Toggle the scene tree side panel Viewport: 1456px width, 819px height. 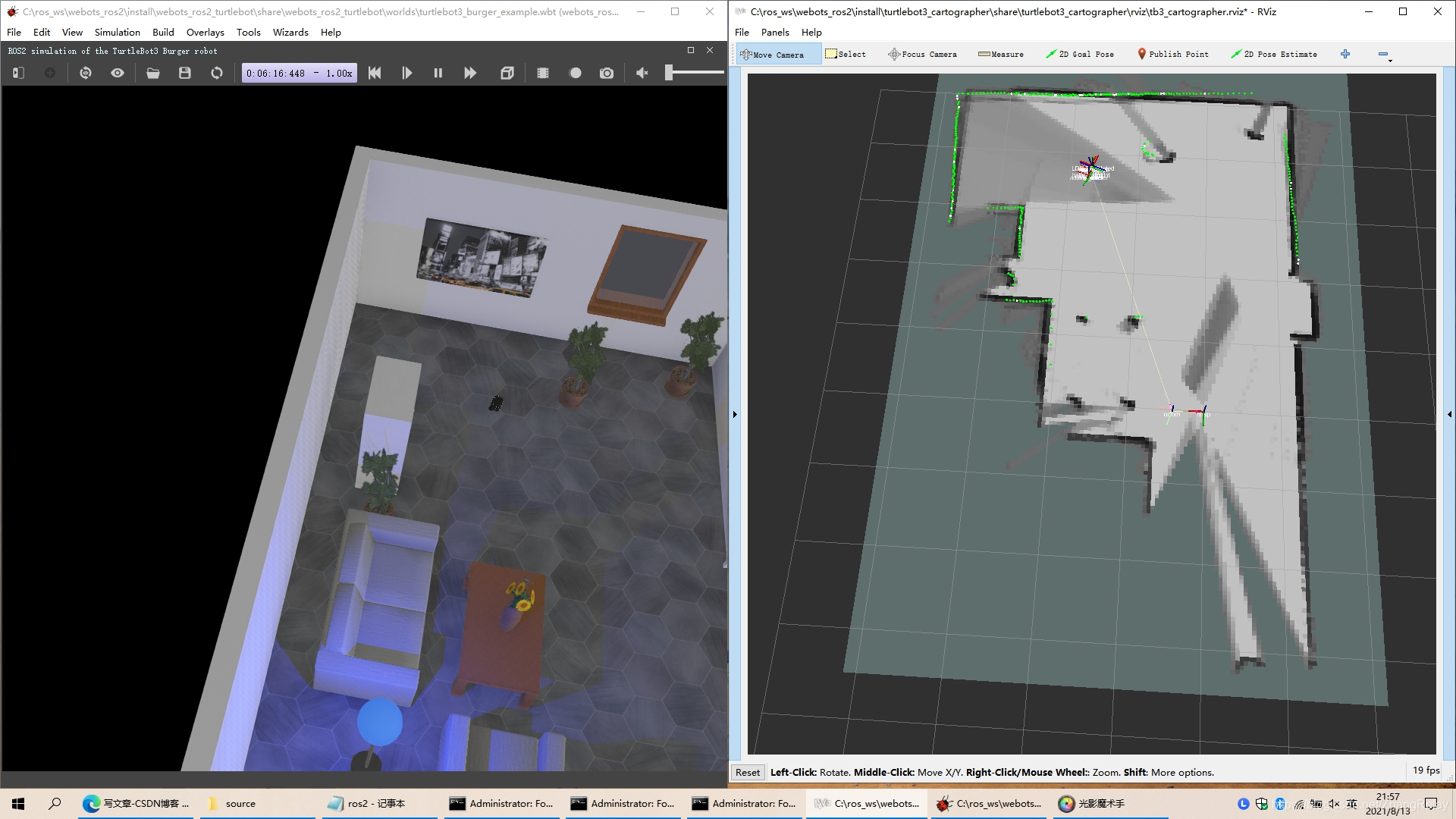pos(19,73)
